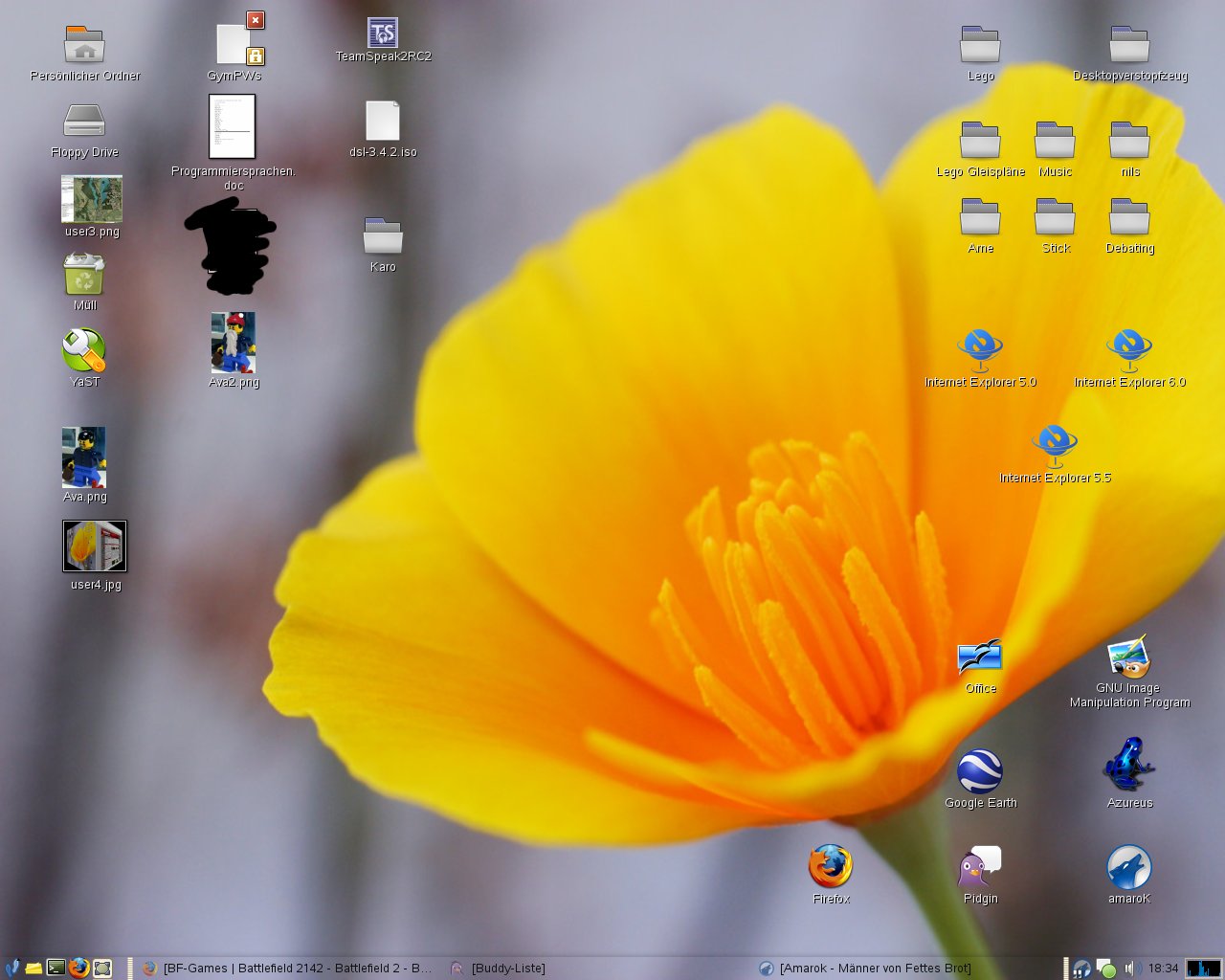Click the clock showing 18:34
This screenshot has height=980, width=1225.
coord(1163,969)
